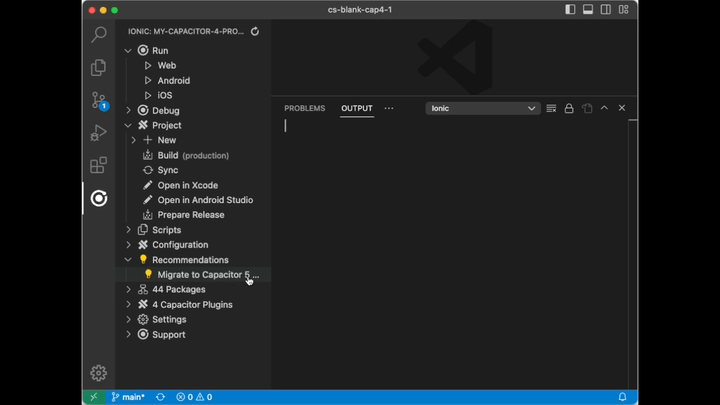Toggle bottom panel visibility
This screenshot has width=720, height=405.
pos(588,10)
